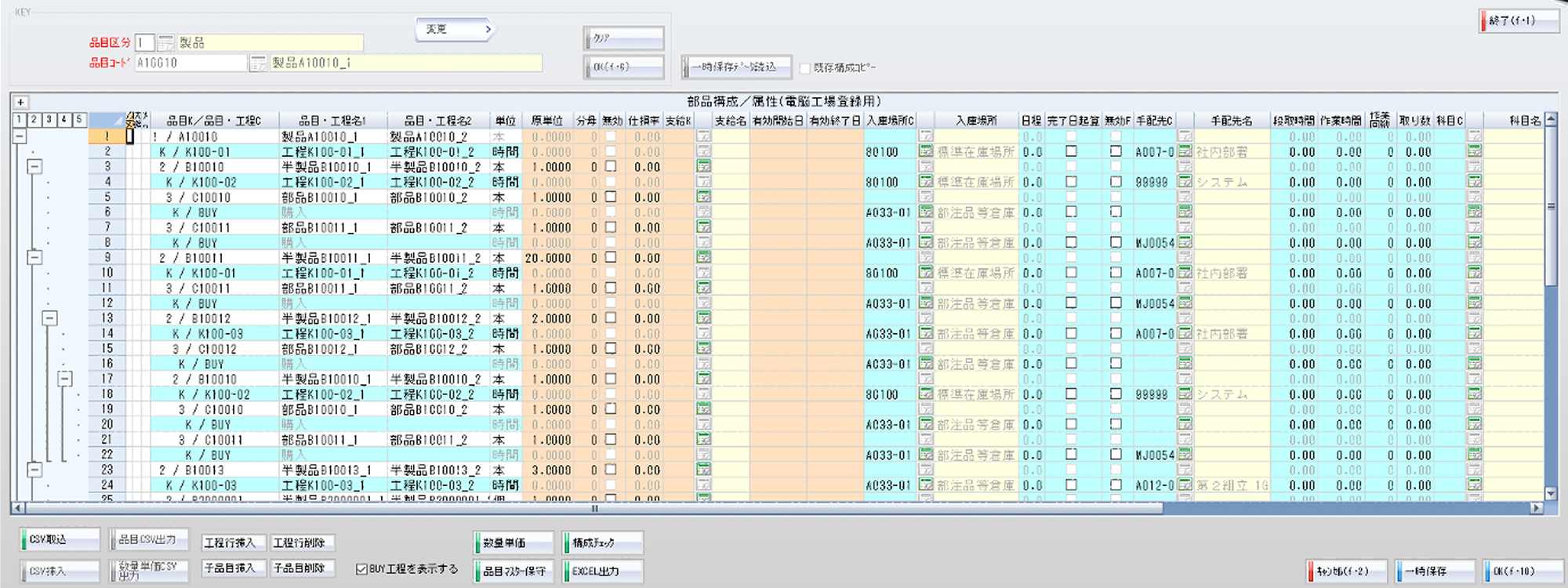Collapse tree node for row 3 B10010

click(34, 166)
